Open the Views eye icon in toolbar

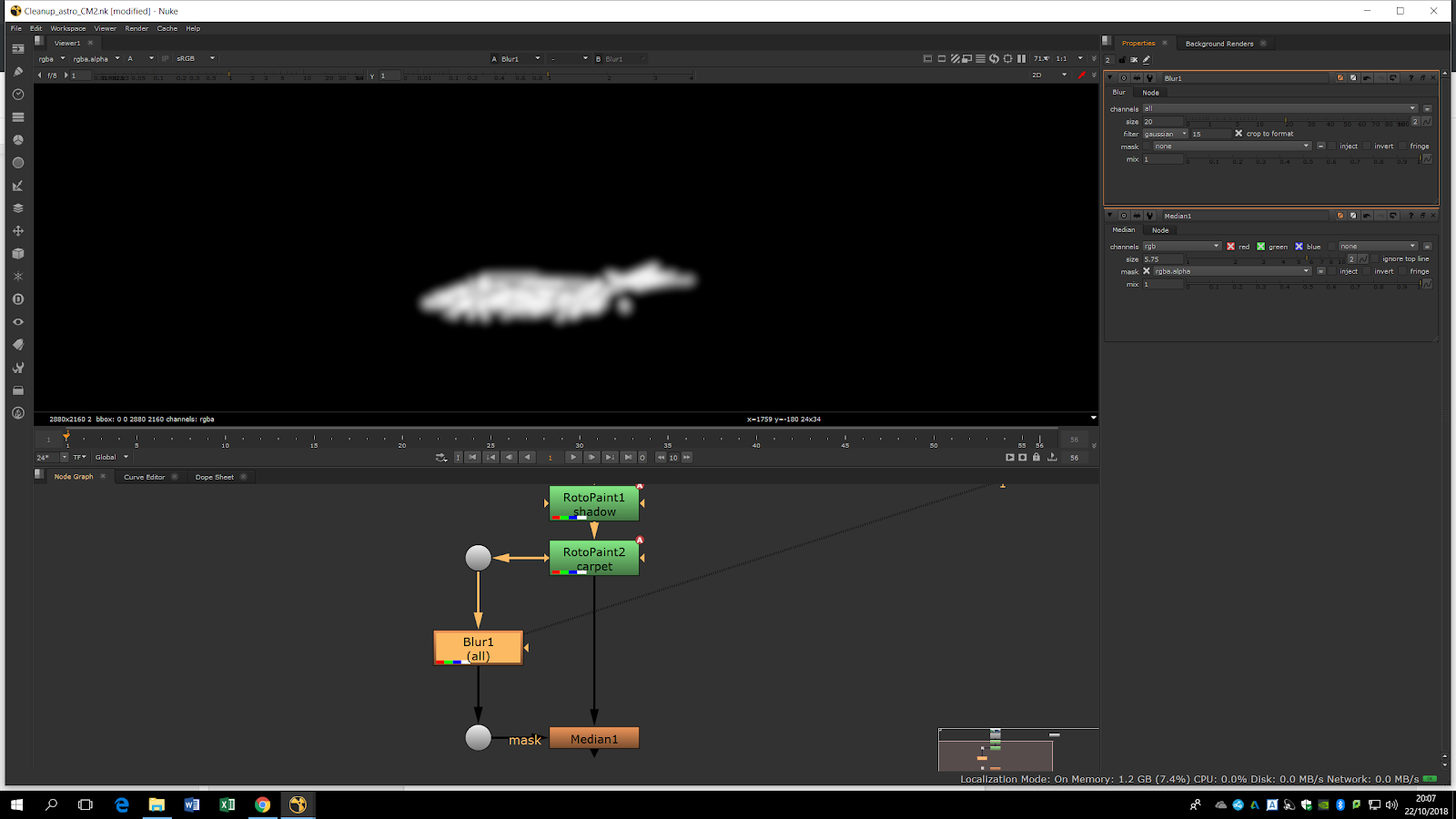click(17, 322)
